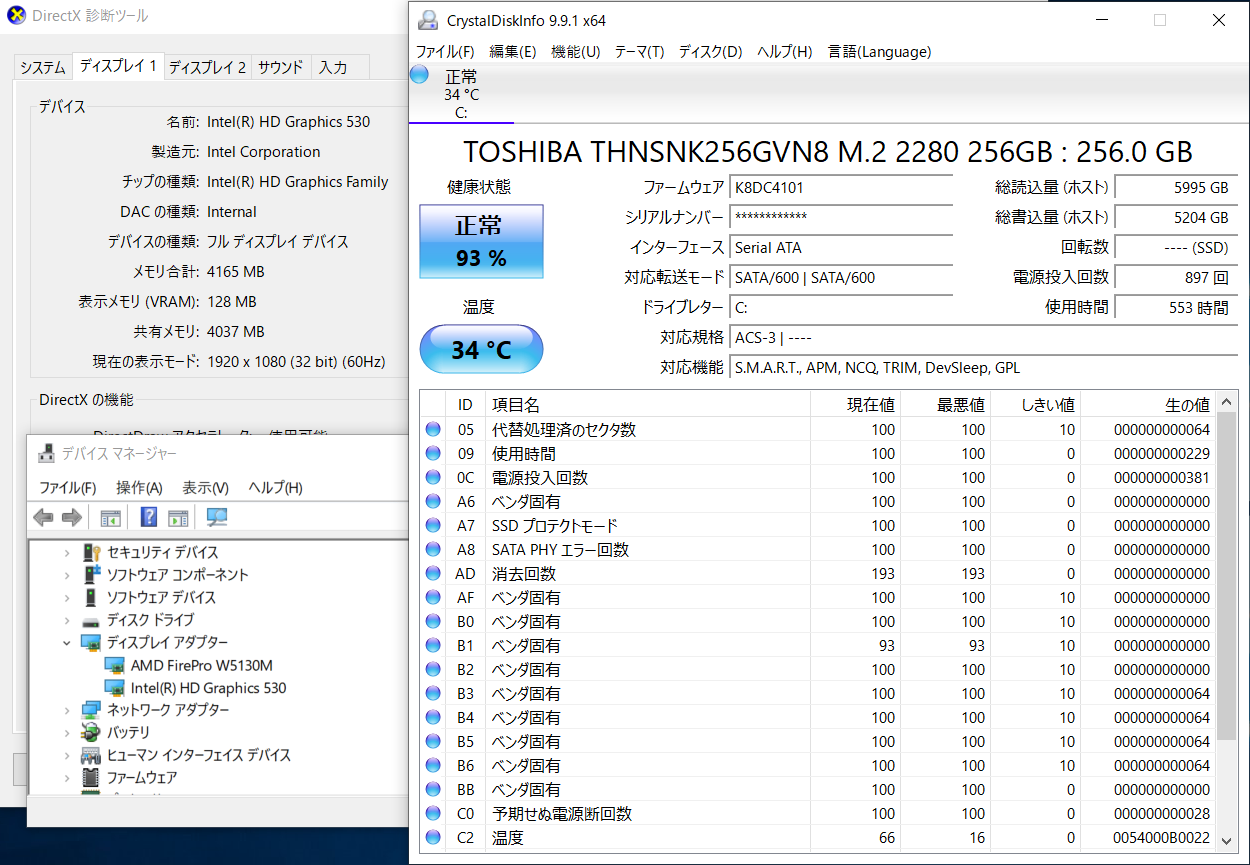Click the human interface devices category icon

tap(91, 755)
